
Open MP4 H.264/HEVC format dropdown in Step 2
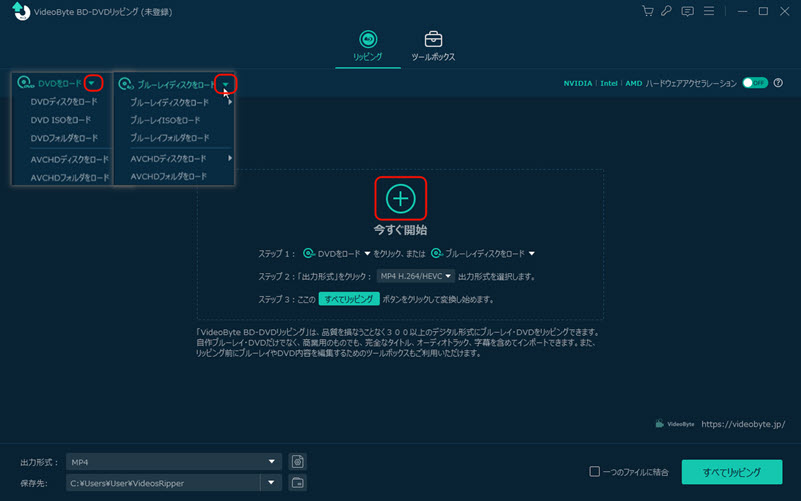pyautogui.click(x=415, y=276)
